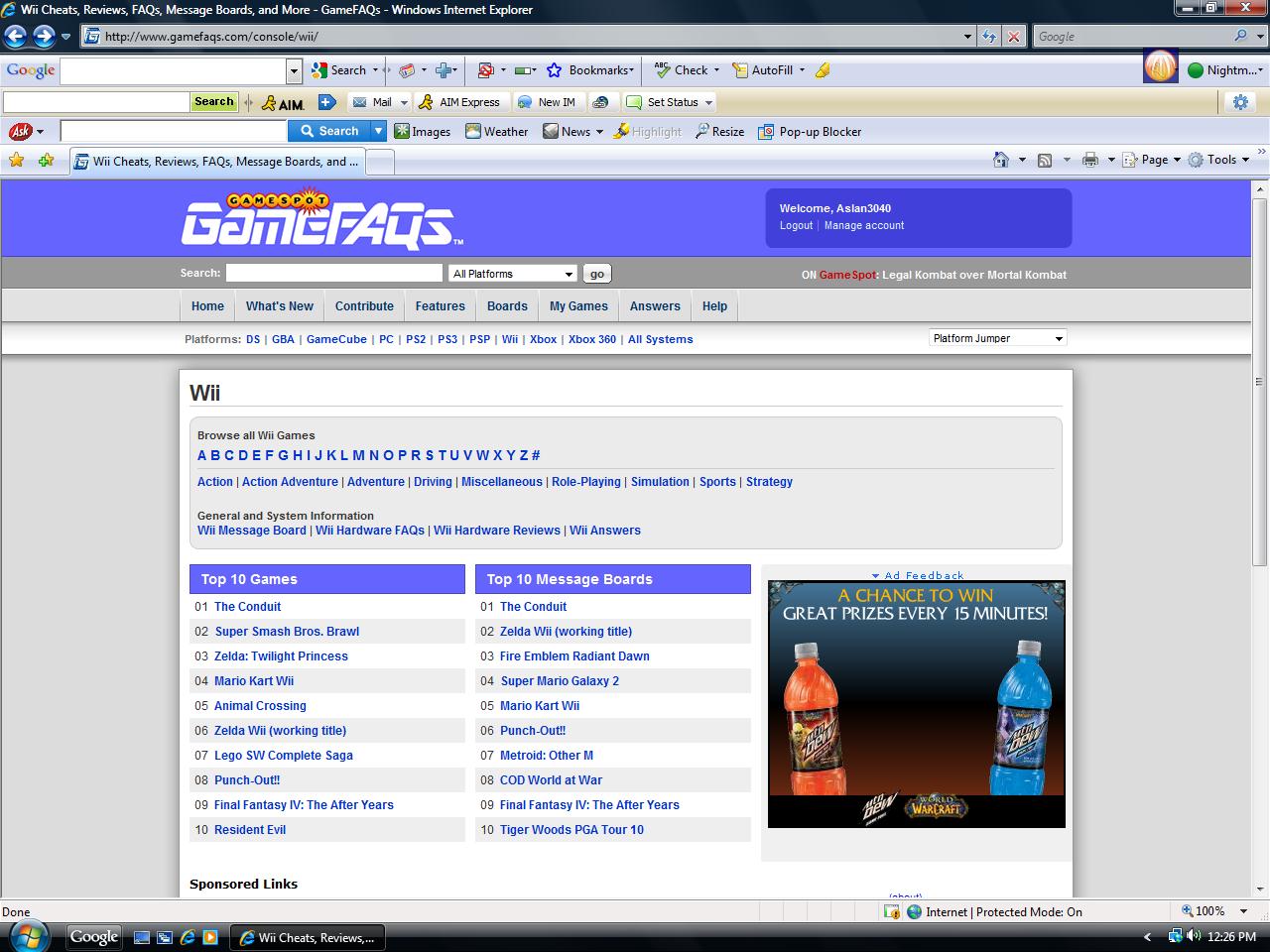Open the address bar URL history dropdown
This screenshot has width=1270, height=952.
point(967,37)
